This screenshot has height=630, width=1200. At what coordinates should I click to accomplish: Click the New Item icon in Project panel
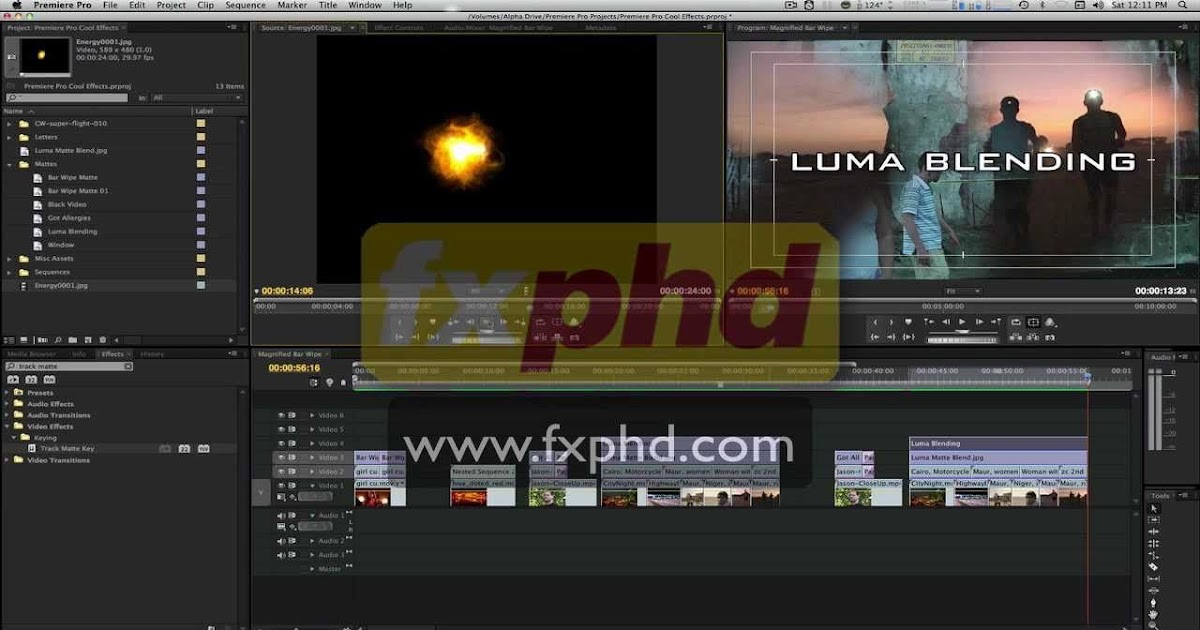pyautogui.click(x=86, y=341)
